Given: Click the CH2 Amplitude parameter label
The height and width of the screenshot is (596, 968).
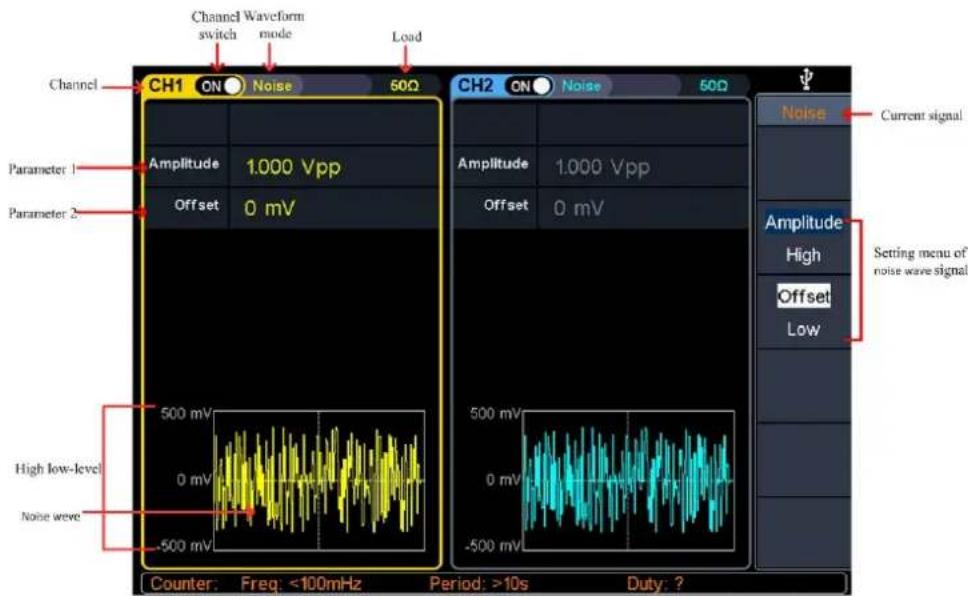Looking at the screenshot, I should click(x=493, y=164).
